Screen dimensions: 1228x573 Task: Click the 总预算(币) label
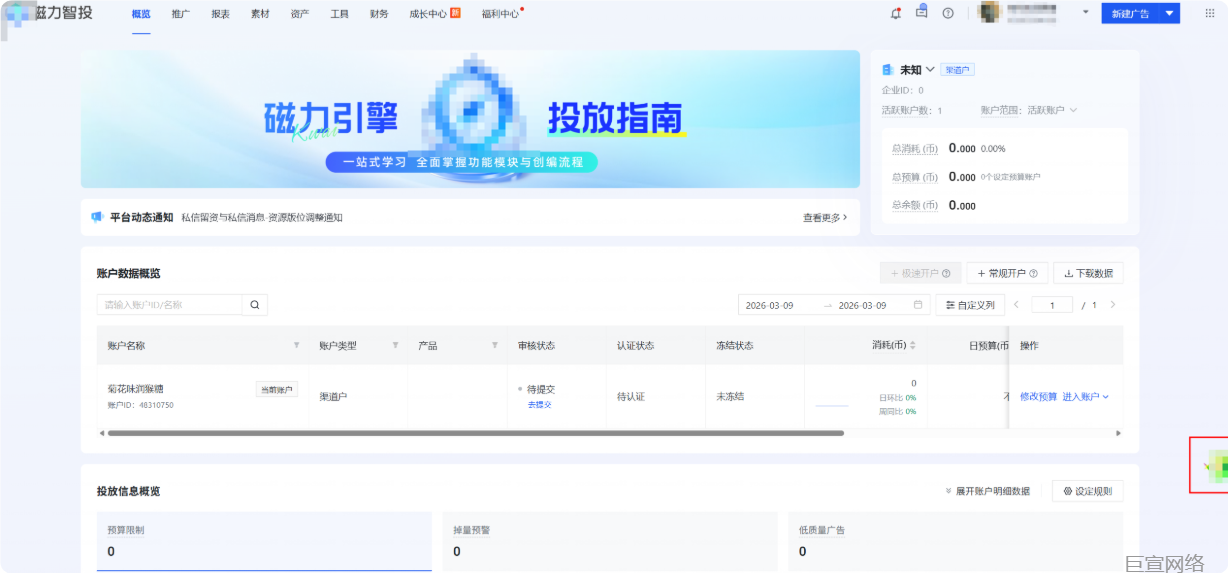(915, 177)
